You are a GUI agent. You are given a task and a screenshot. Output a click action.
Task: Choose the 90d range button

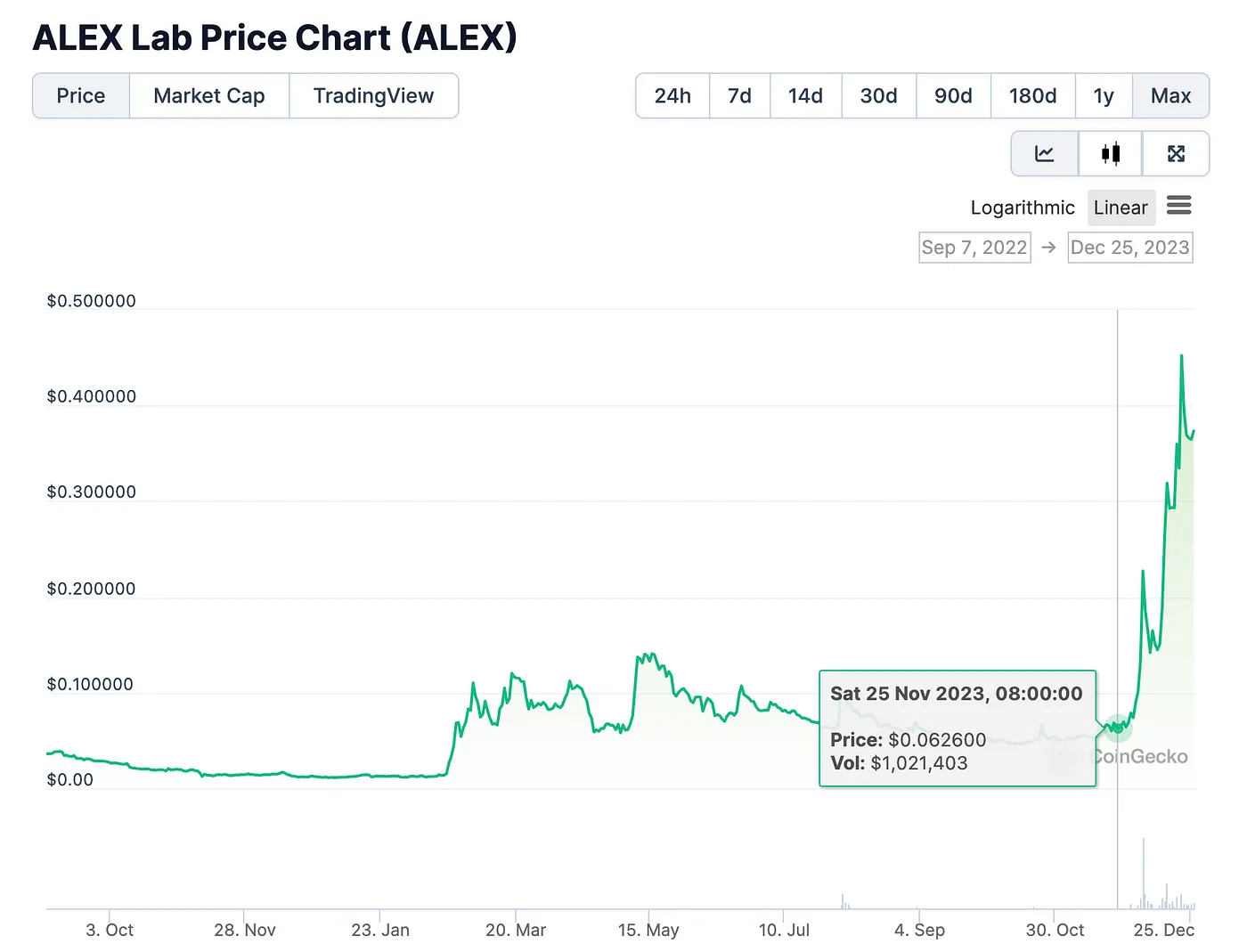click(953, 96)
